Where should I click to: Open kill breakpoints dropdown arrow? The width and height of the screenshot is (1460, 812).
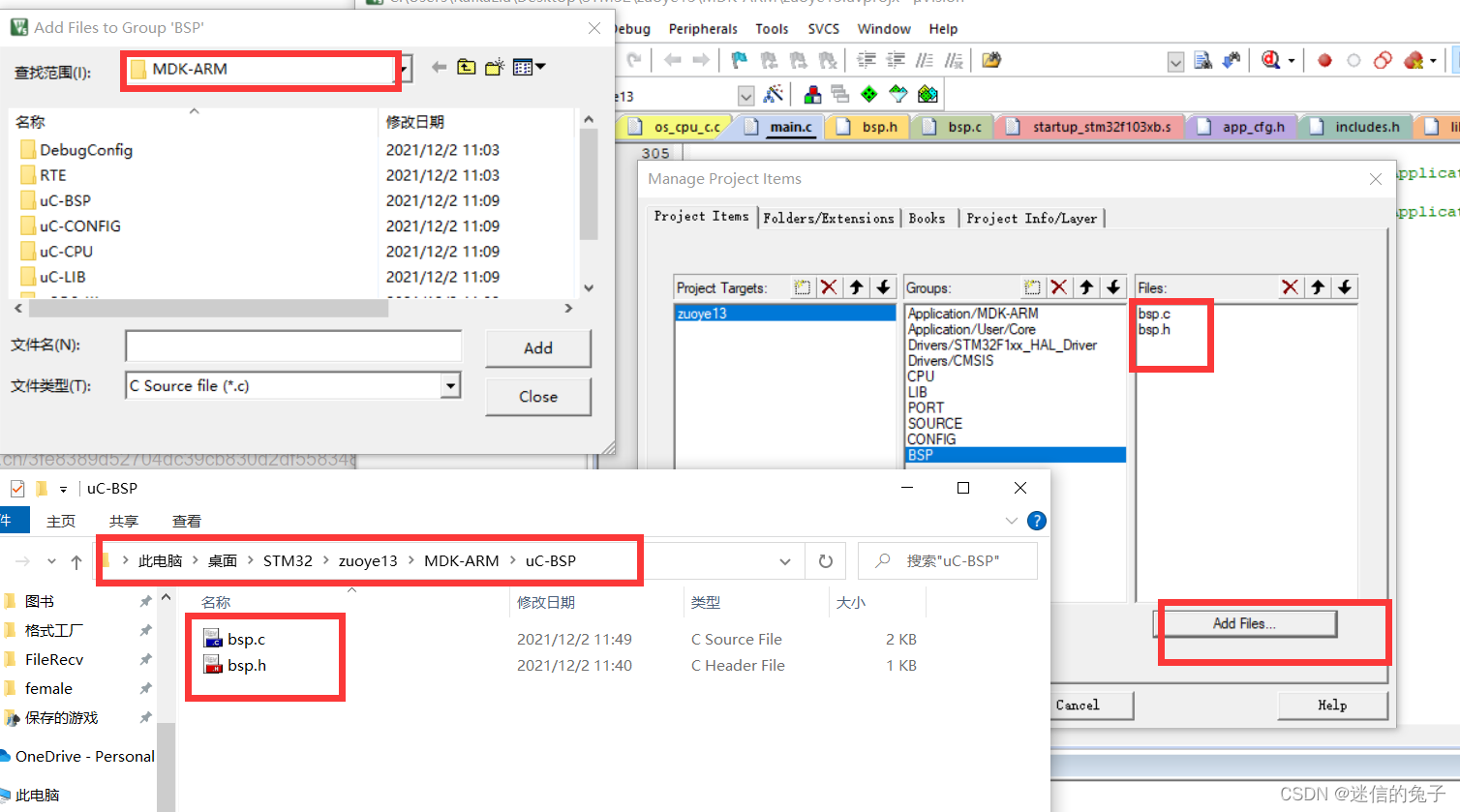pyautogui.click(x=1433, y=61)
